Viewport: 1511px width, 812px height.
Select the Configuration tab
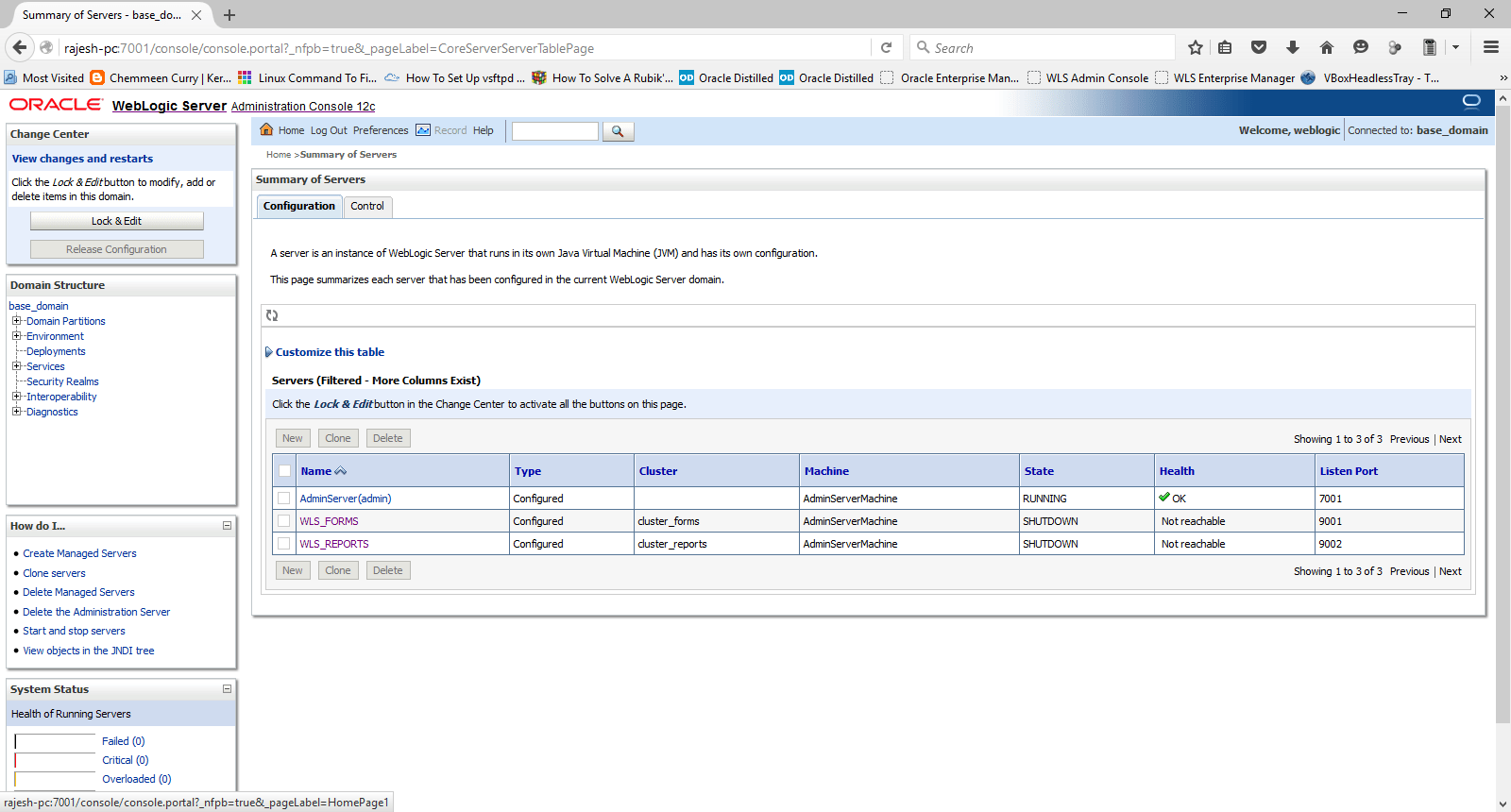[299, 206]
